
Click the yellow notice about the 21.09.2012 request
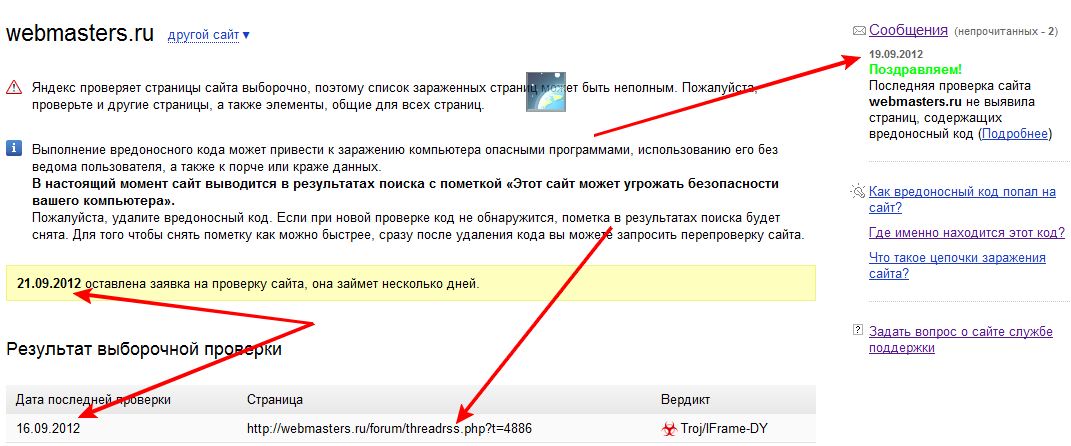click(x=410, y=283)
